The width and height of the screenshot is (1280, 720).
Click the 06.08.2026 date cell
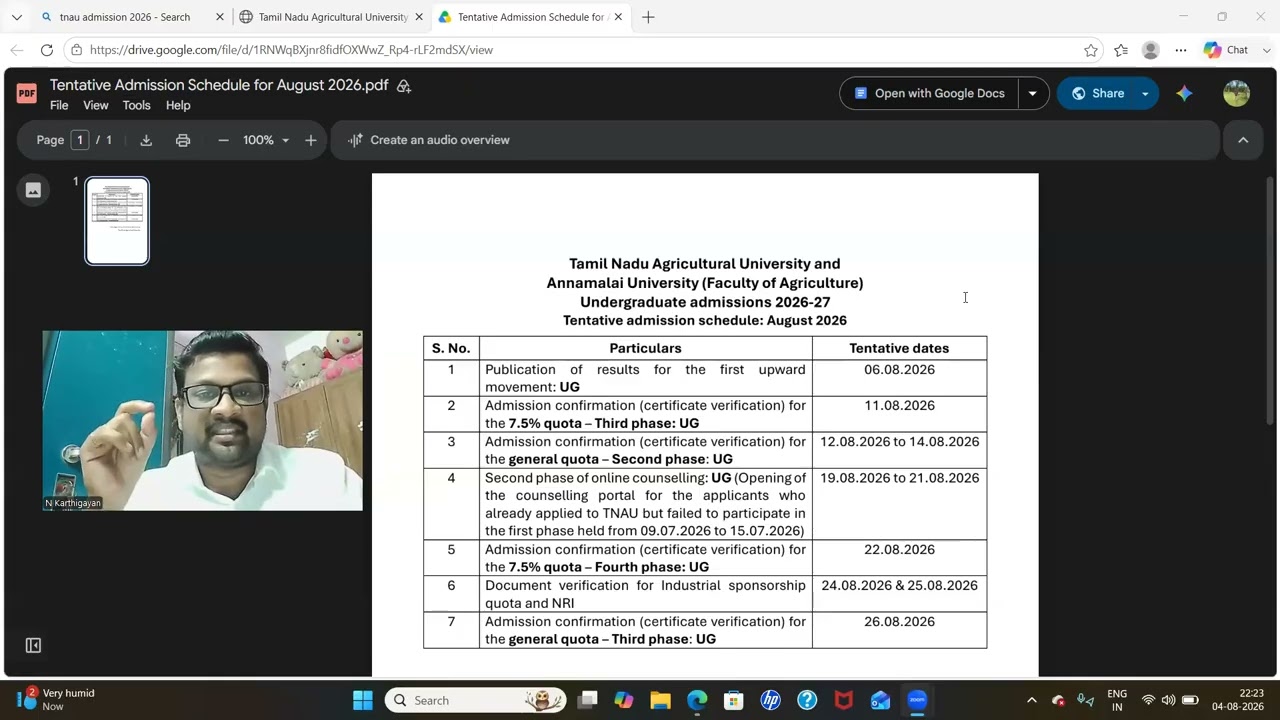899,378
